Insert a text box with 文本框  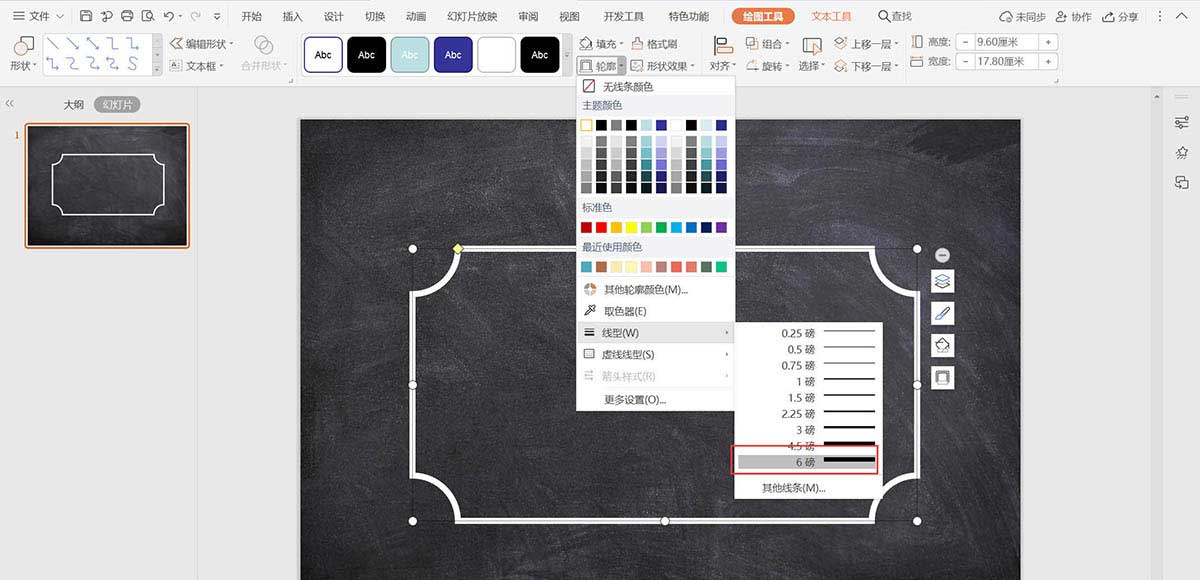point(198,66)
